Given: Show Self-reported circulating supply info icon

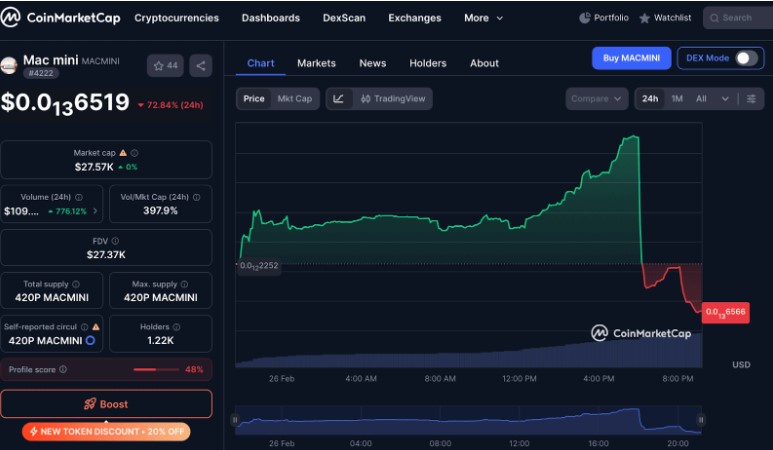Looking at the screenshot, I should pyautogui.click(x=84, y=327).
